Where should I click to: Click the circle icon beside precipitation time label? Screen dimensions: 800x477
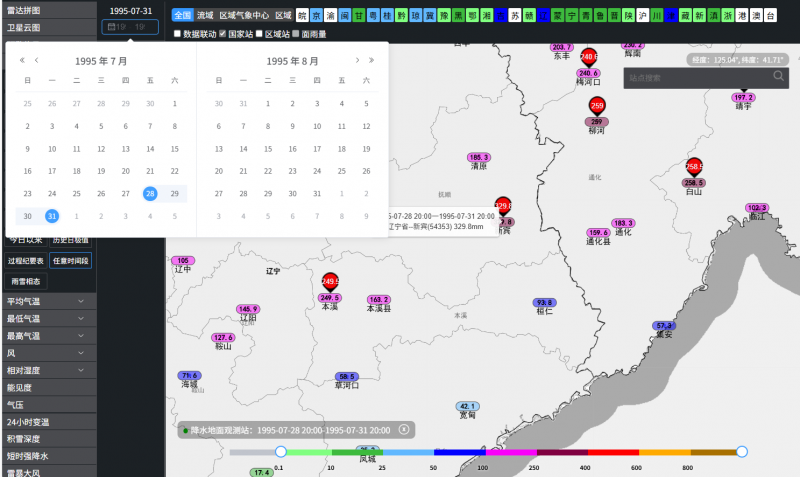coord(404,429)
